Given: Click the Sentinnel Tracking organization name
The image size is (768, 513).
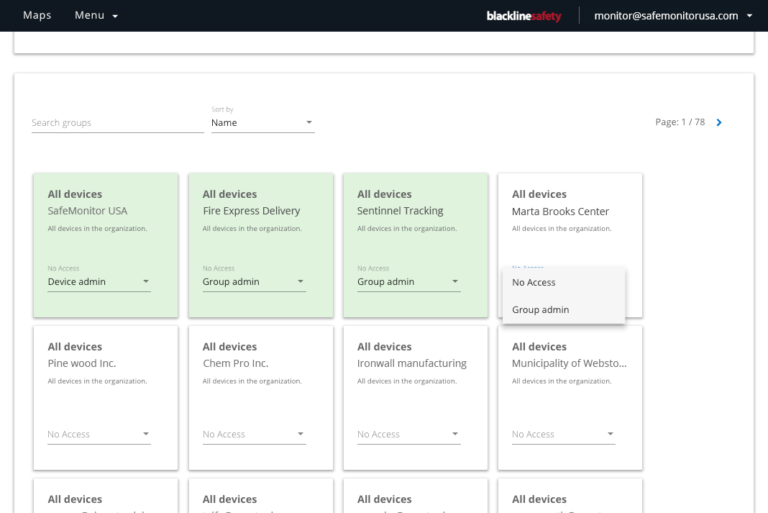Looking at the screenshot, I should tap(400, 211).
